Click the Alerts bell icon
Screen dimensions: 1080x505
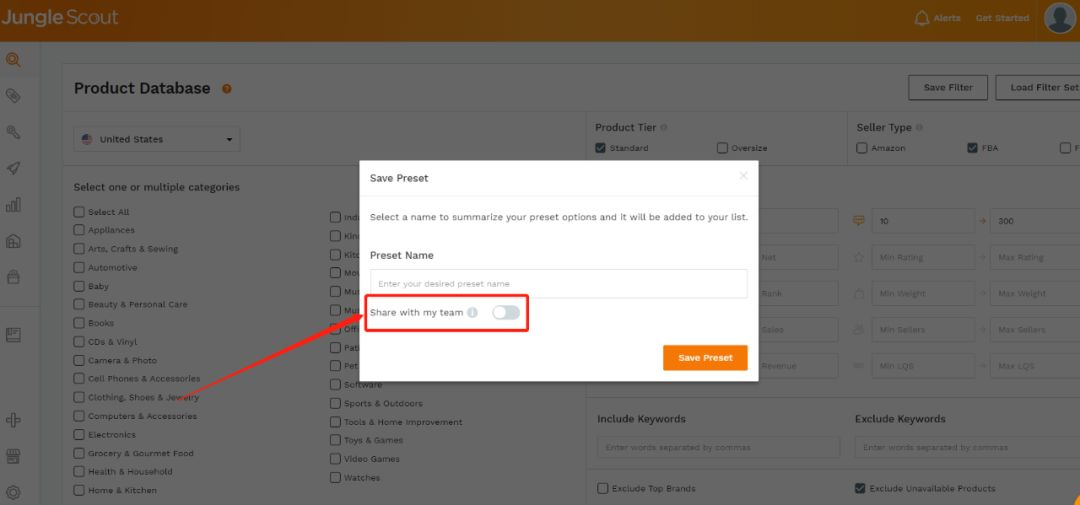pyautogui.click(x=921, y=18)
